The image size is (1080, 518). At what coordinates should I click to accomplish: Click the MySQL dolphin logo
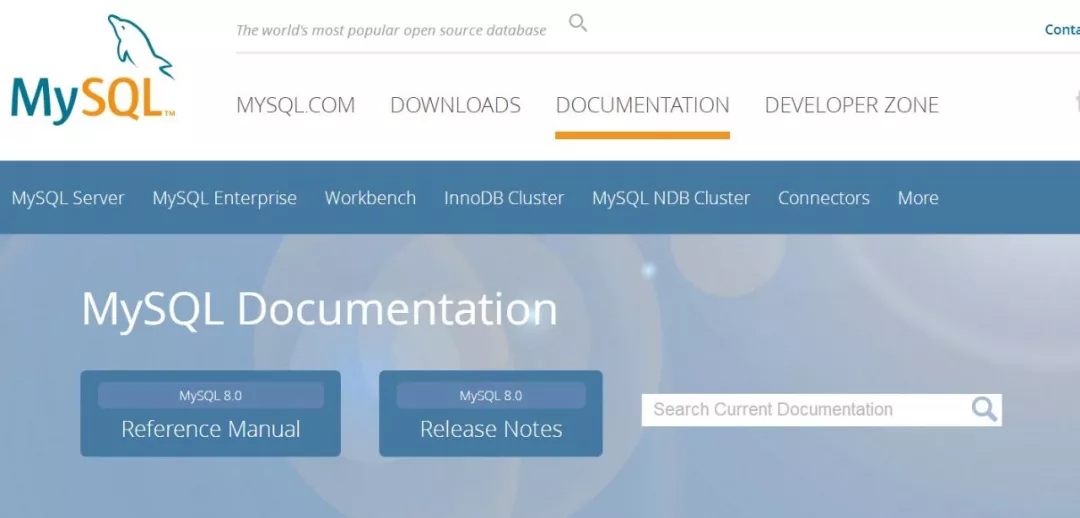[x=92, y=70]
